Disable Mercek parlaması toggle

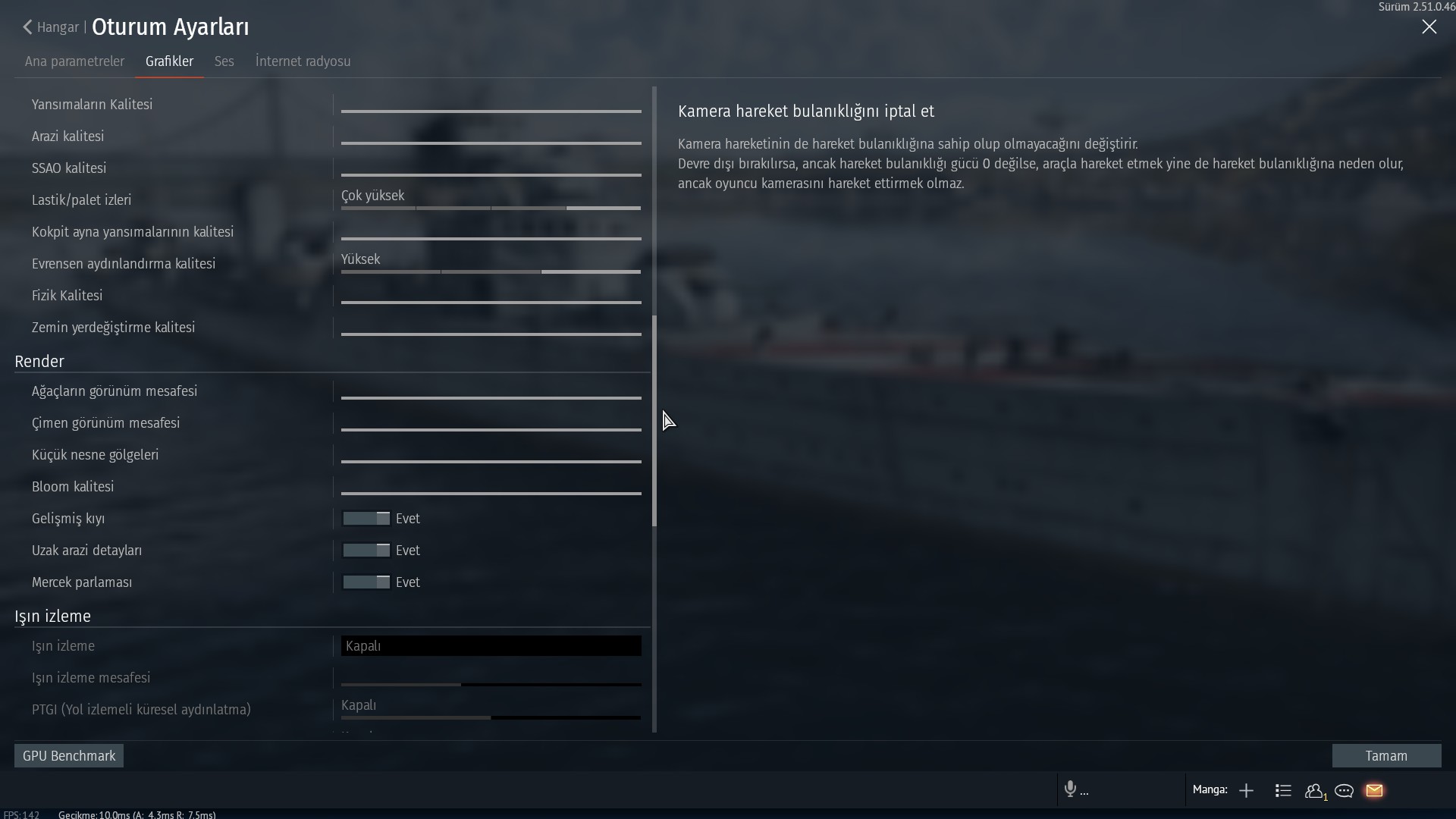point(366,582)
